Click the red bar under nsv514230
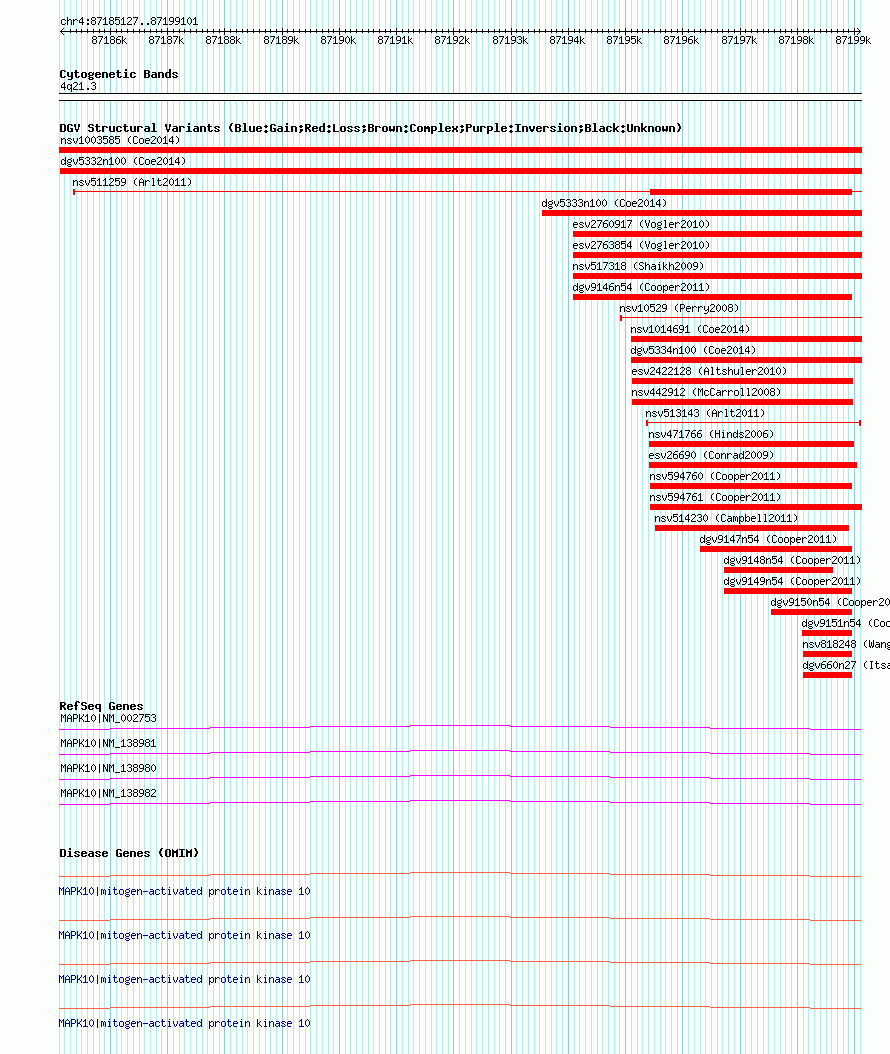 coord(752,528)
